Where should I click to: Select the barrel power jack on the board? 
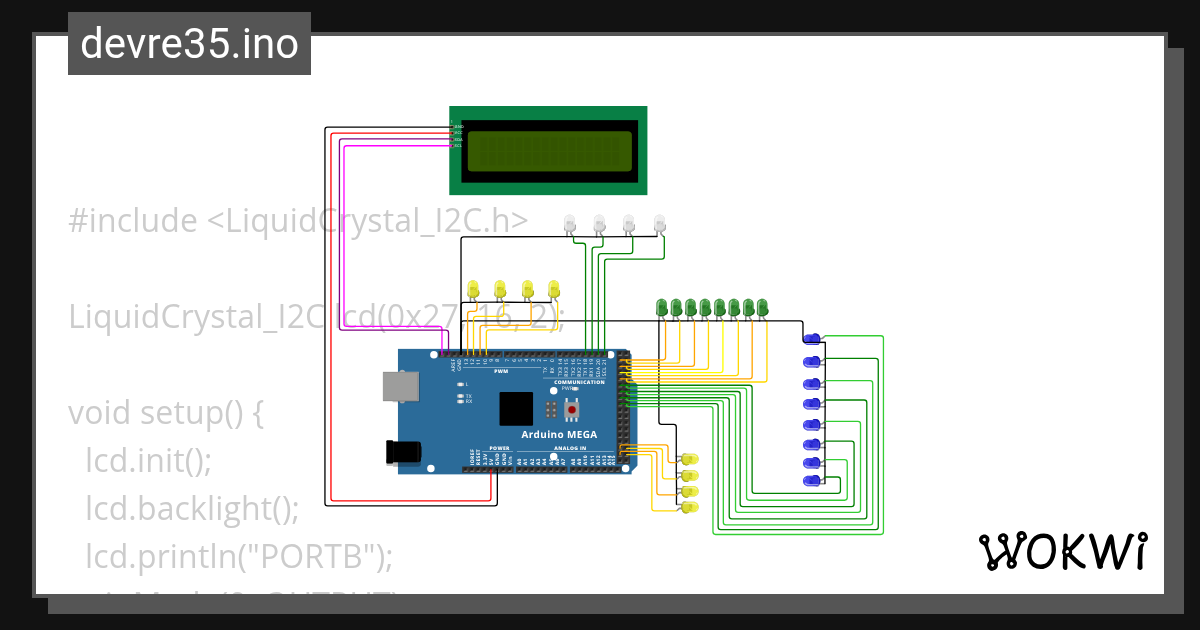tap(402, 452)
